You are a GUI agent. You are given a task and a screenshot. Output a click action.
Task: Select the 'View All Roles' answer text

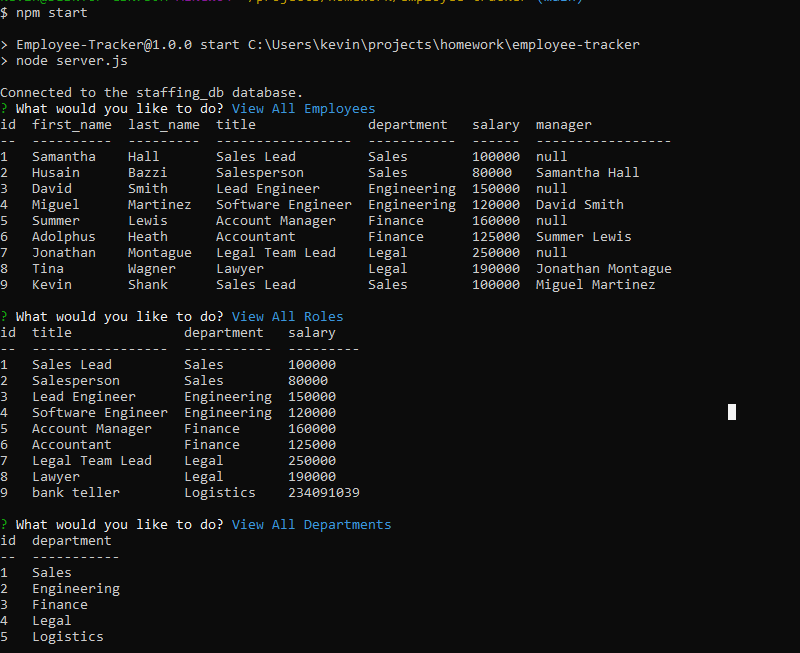click(x=287, y=317)
